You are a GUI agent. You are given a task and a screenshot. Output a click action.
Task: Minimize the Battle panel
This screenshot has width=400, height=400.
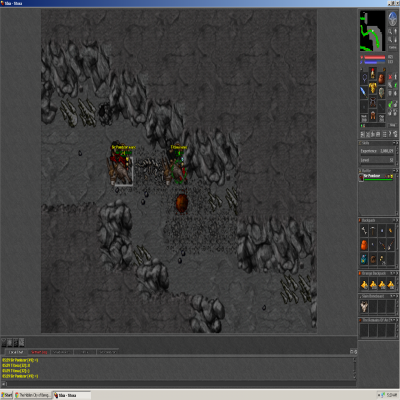pyautogui.click(x=394, y=171)
